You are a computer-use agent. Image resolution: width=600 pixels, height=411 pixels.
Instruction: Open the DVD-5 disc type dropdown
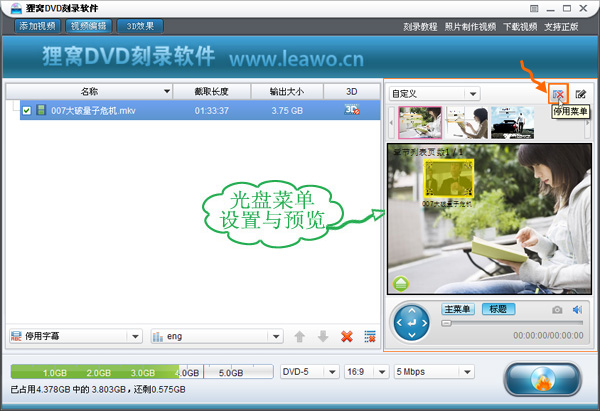309,372
